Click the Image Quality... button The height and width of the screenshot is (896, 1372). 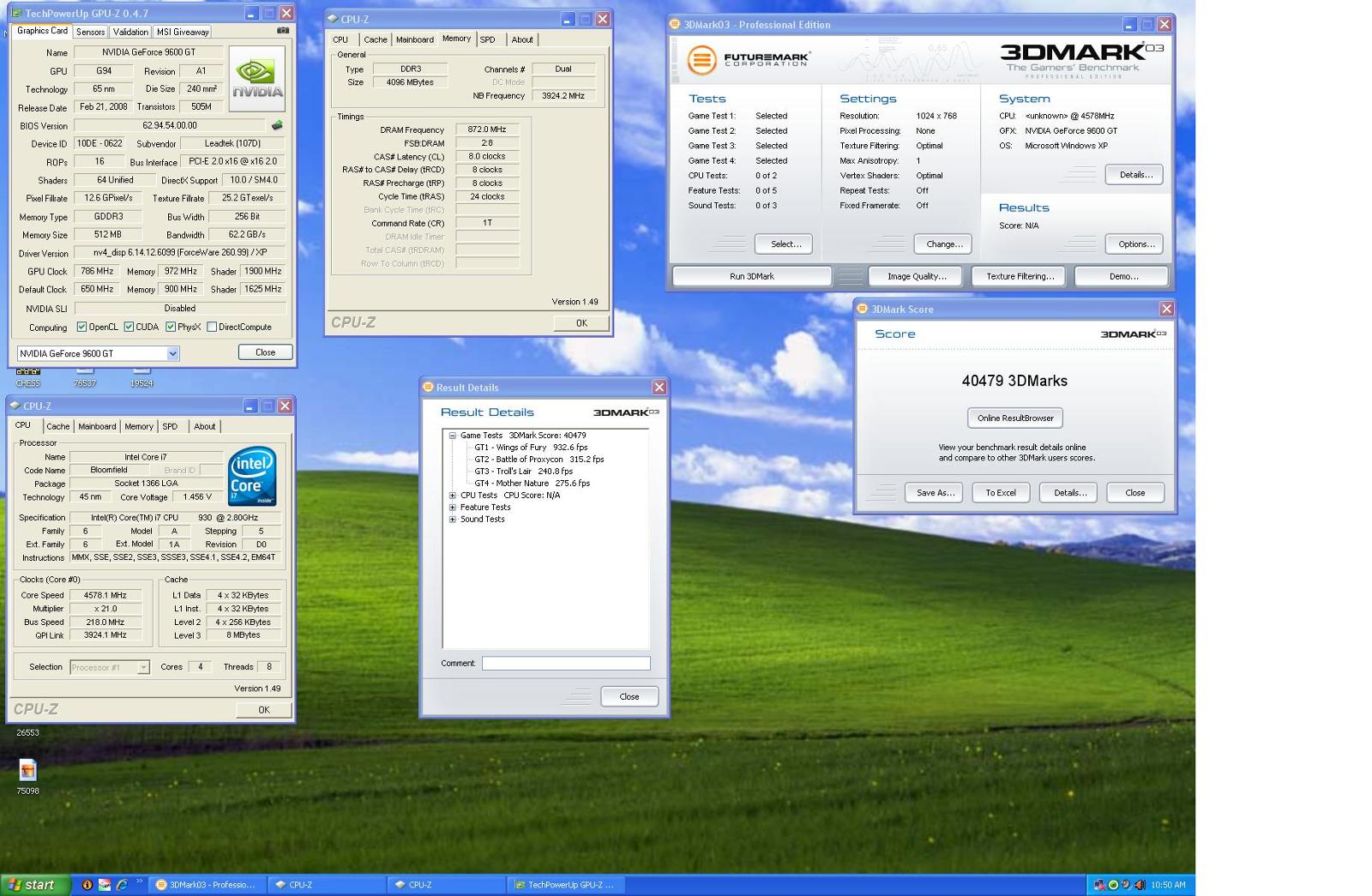coord(917,276)
